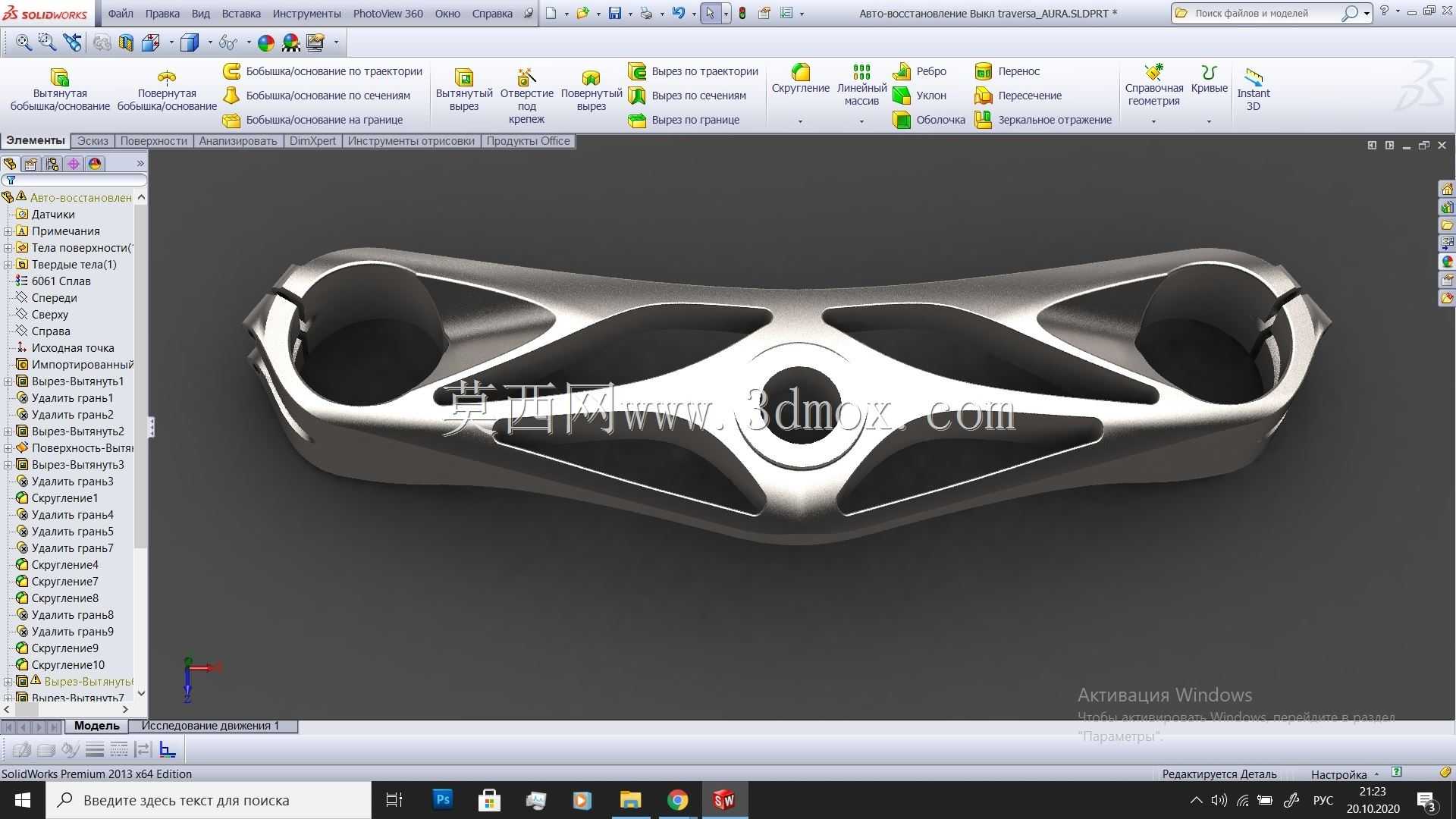Choose Бобышка/основание на границе
Viewport: 1456px width, 819px height.
[x=312, y=120]
